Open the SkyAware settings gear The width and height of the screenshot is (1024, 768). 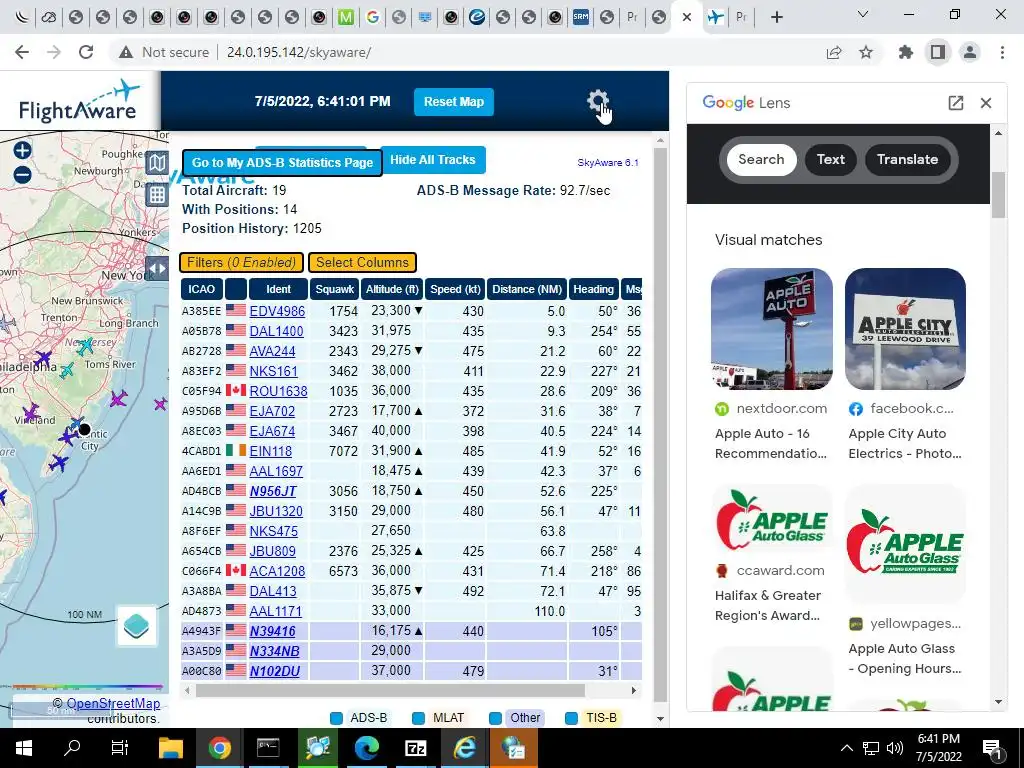coord(597,101)
